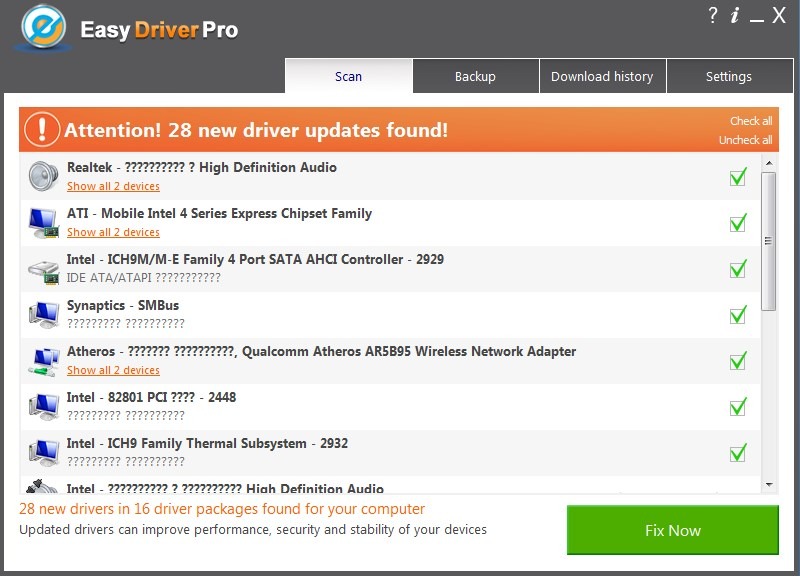Open the info 'i' icon
This screenshot has width=800, height=576.
[x=735, y=15]
